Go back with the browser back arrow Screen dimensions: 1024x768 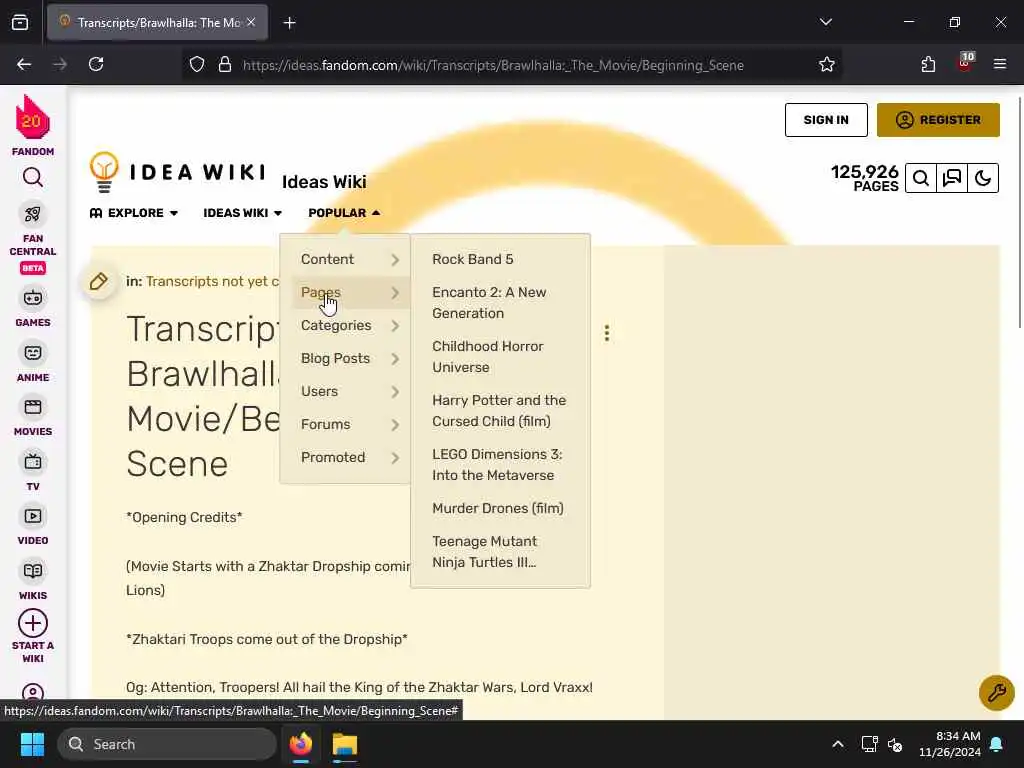tap(24, 65)
